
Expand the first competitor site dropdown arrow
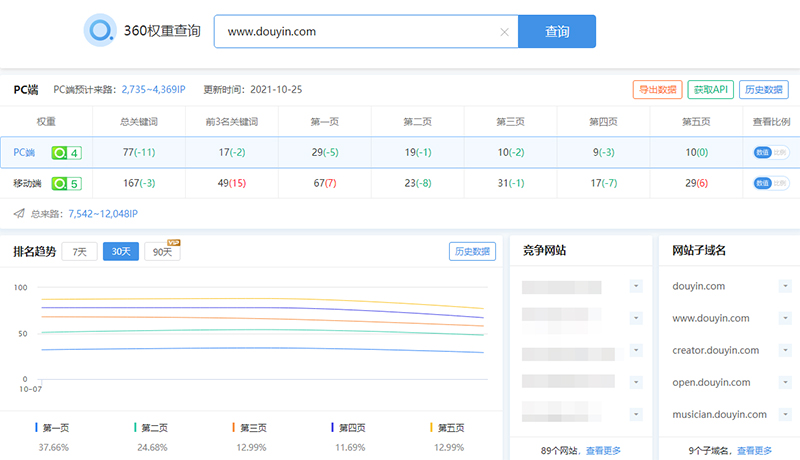[636, 286]
